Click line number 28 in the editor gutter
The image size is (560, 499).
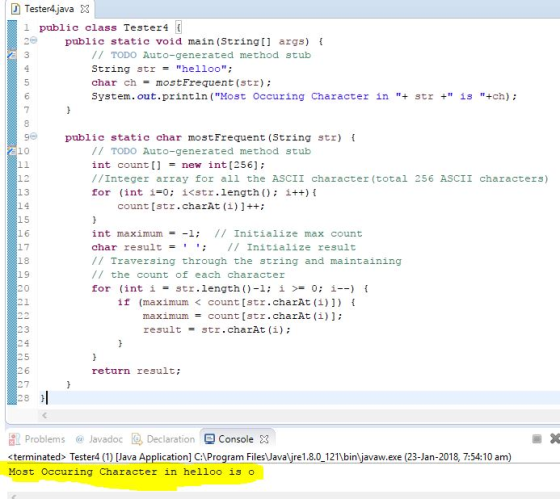[24, 398]
